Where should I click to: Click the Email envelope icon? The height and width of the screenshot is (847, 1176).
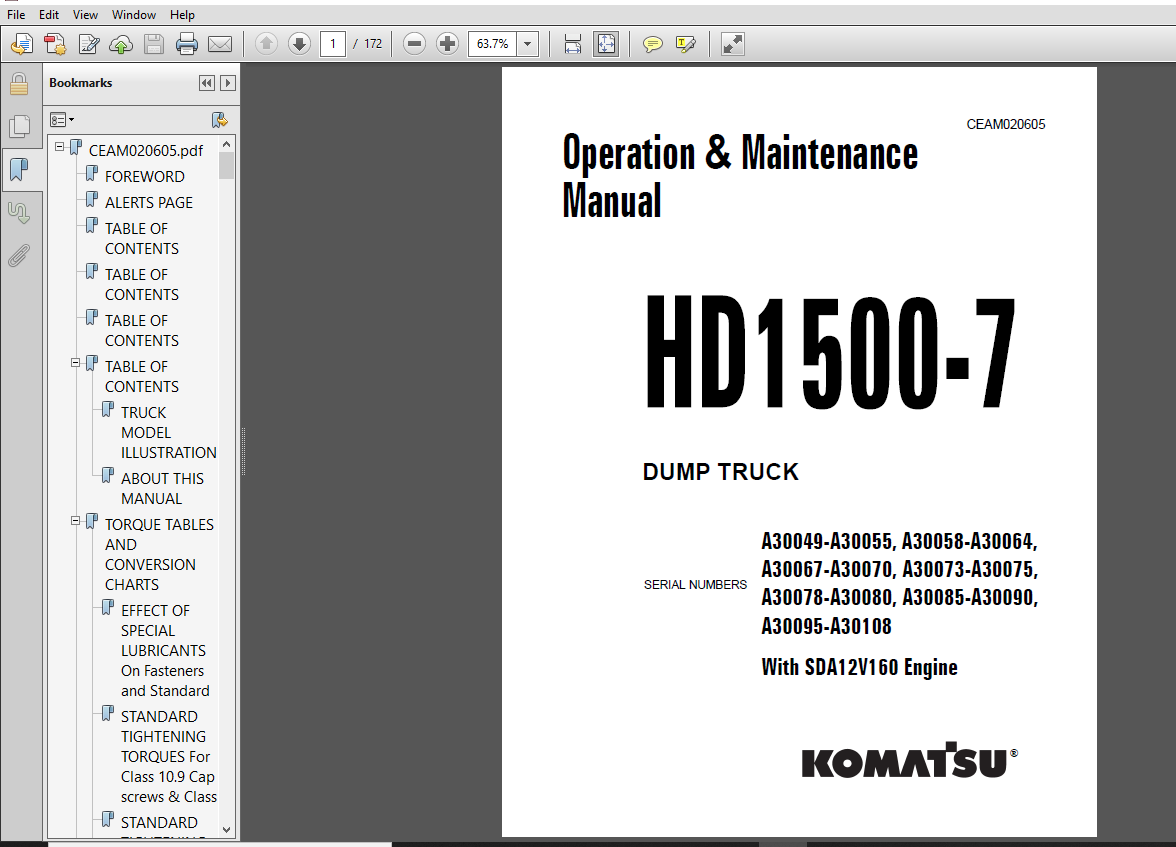220,44
